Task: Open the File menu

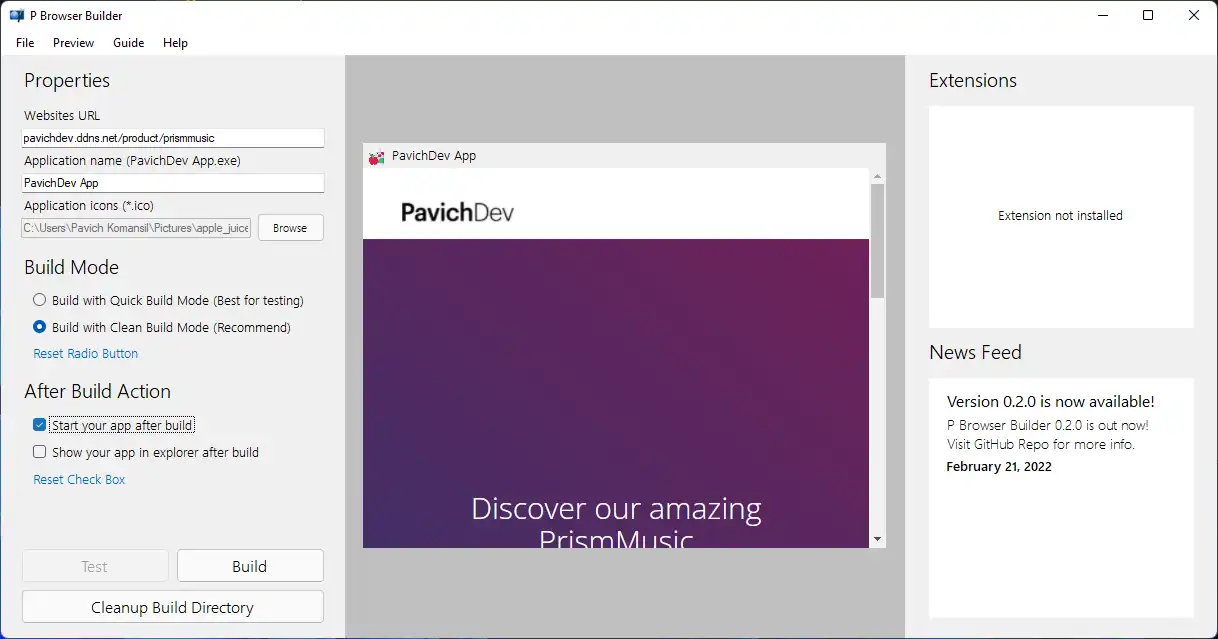Action: (x=25, y=43)
